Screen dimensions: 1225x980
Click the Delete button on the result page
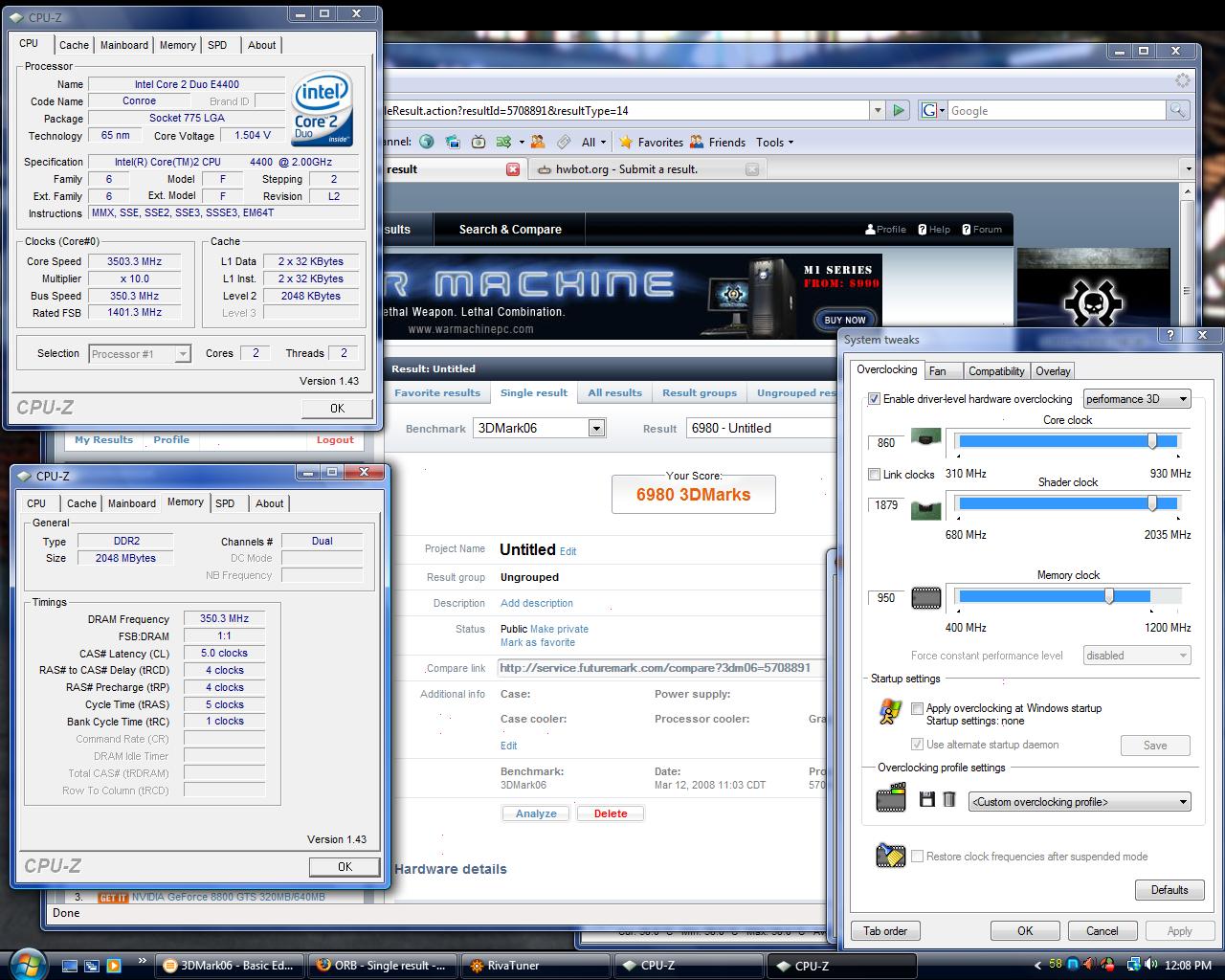(611, 813)
